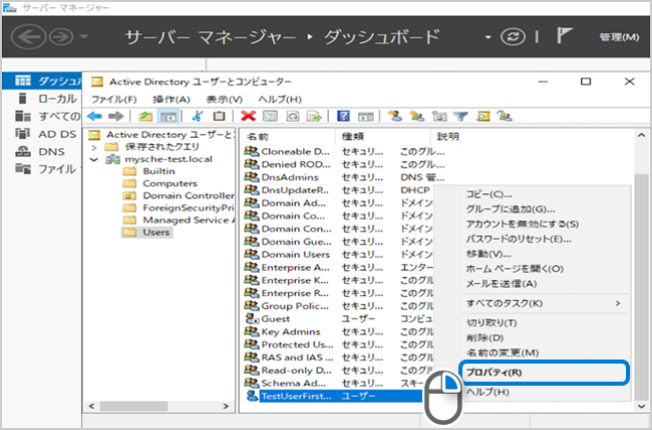652x430 pixels.
Task: Select DNS in Server Manager sidebar
Action: 47,151
